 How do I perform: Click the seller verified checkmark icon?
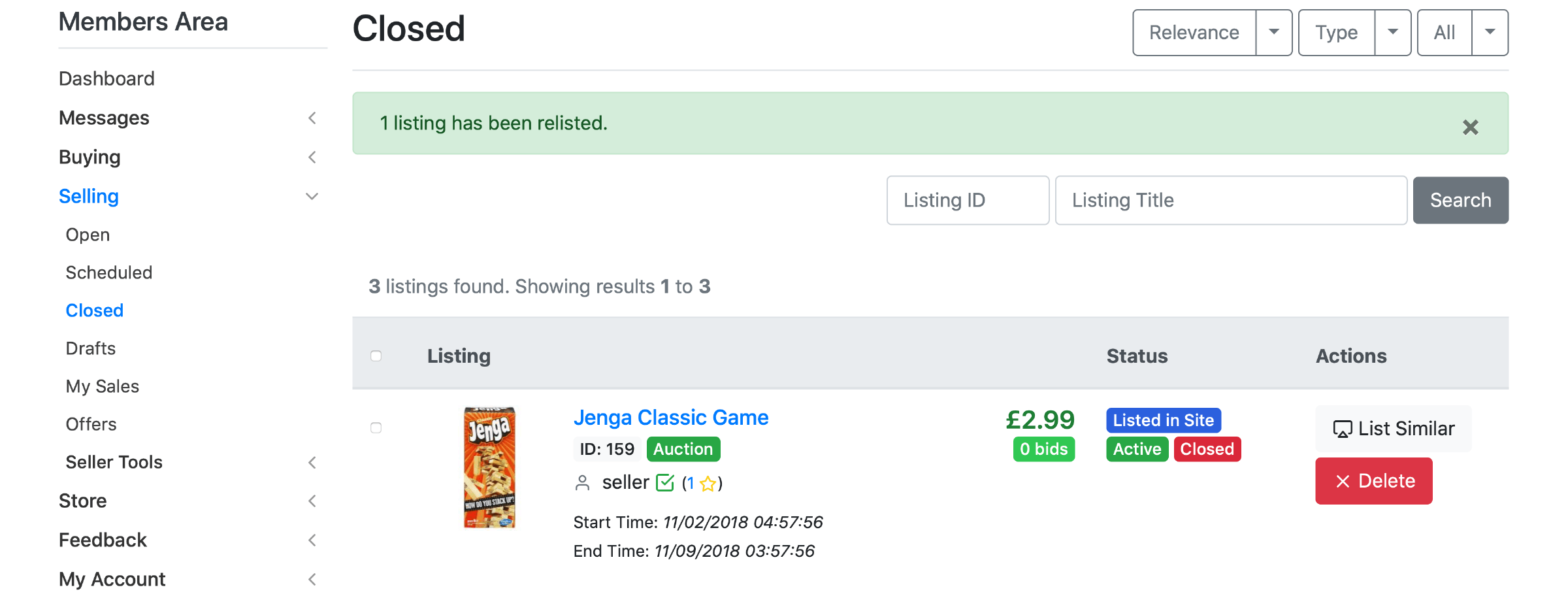(664, 483)
